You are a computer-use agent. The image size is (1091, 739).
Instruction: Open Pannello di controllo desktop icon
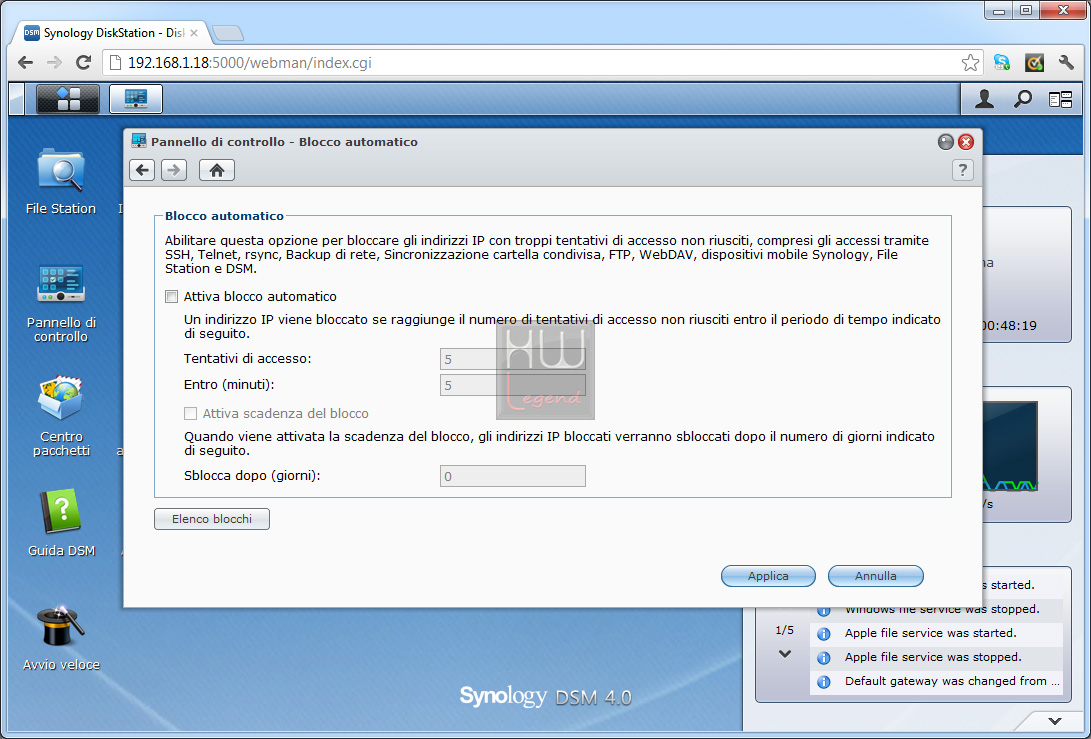(61, 303)
